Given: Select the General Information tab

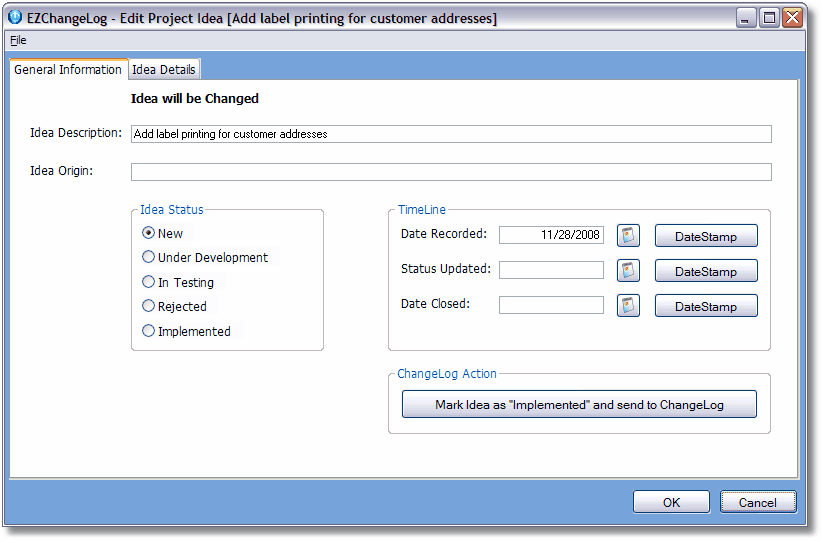Looking at the screenshot, I should click(x=68, y=70).
